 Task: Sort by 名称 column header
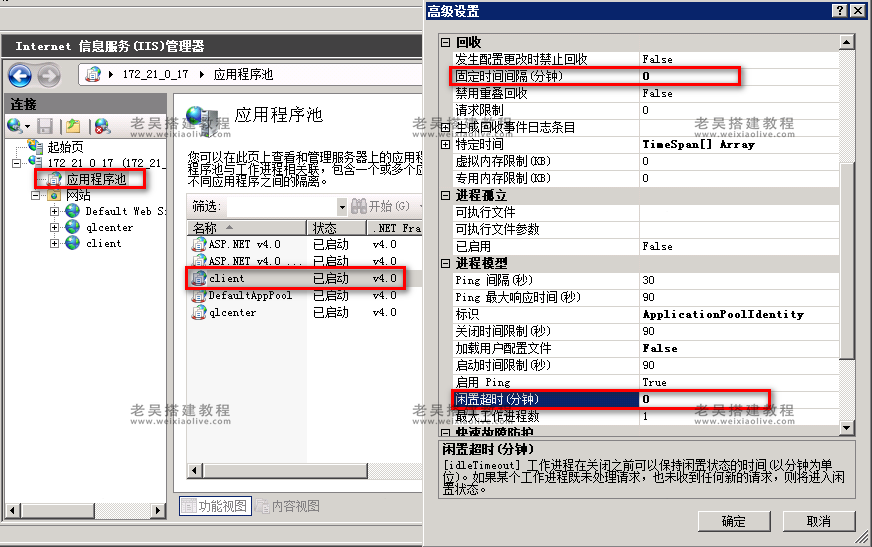(247, 228)
